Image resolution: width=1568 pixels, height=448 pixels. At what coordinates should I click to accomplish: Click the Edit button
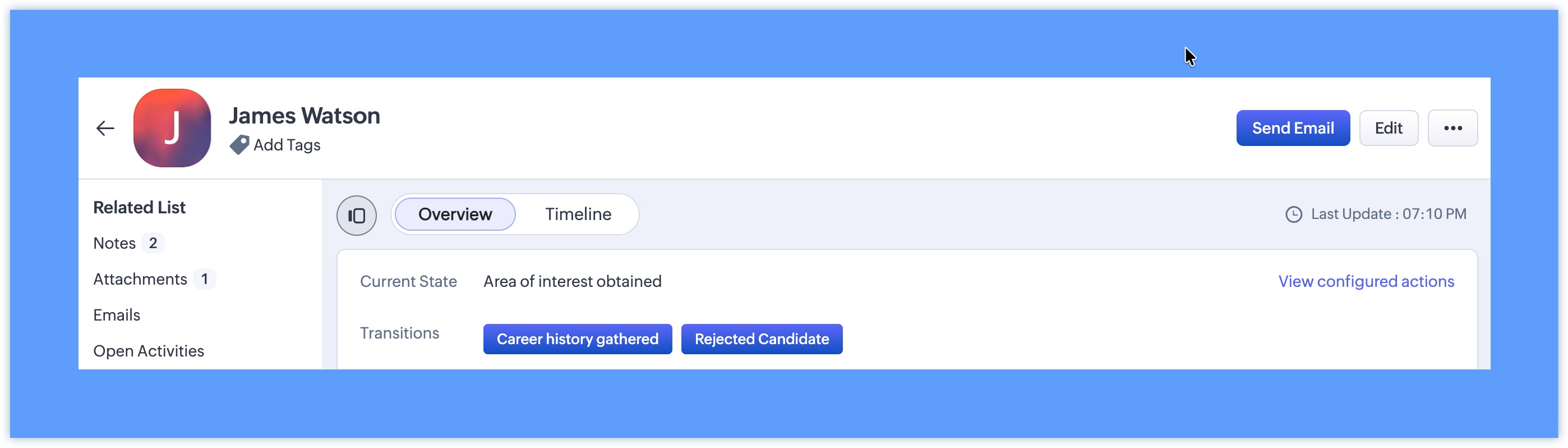click(x=1389, y=128)
